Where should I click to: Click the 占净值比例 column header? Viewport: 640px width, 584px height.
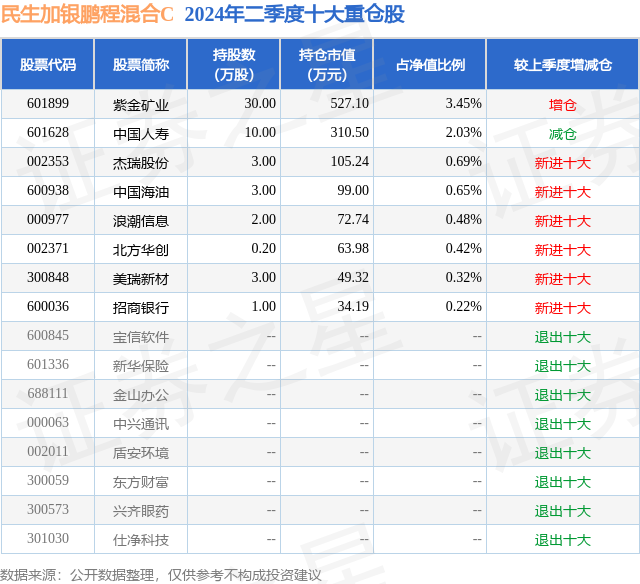(x=430, y=64)
